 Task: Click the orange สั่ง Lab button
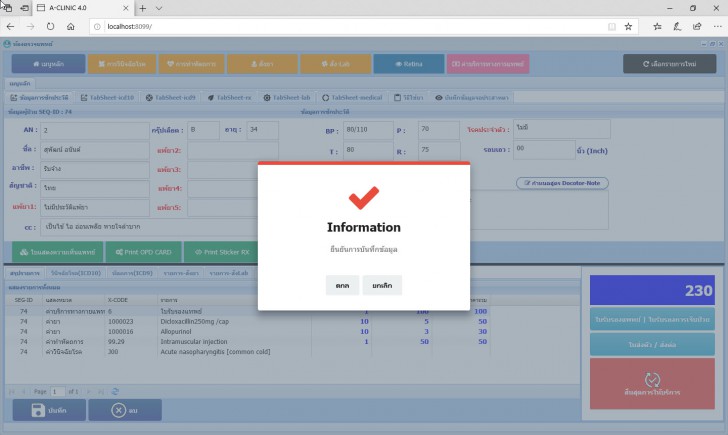(x=336, y=64)
